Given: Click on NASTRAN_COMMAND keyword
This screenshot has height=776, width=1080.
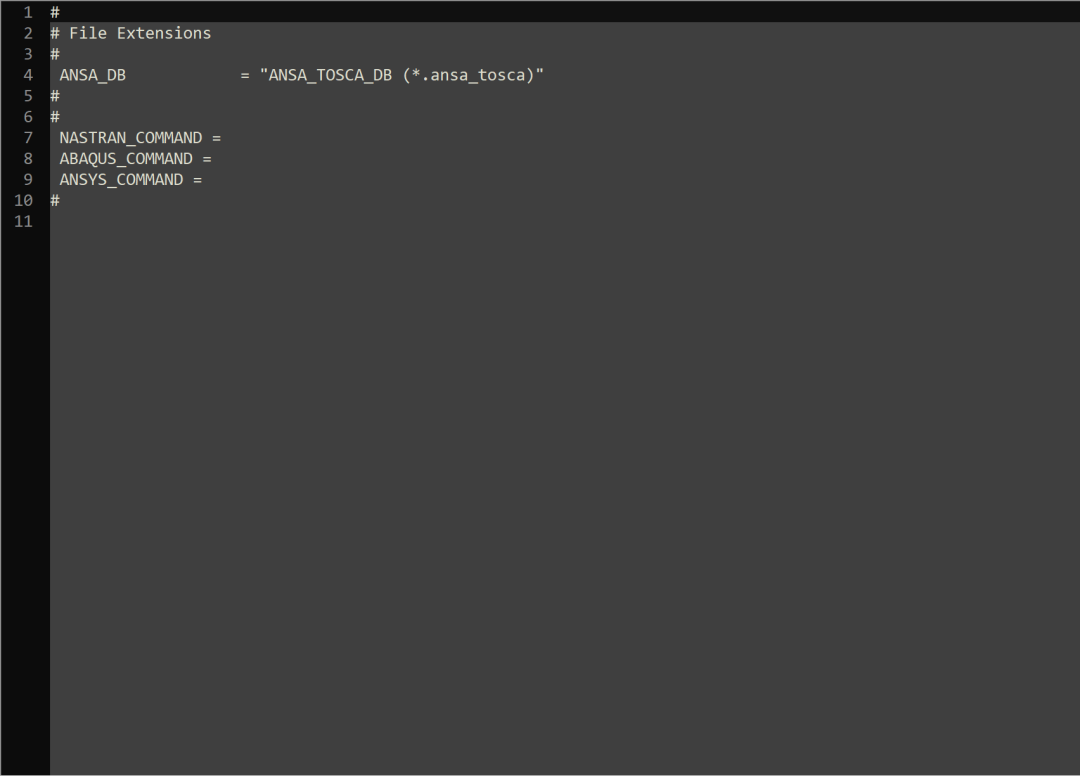Looking at the screenshot, I should 131,138.
